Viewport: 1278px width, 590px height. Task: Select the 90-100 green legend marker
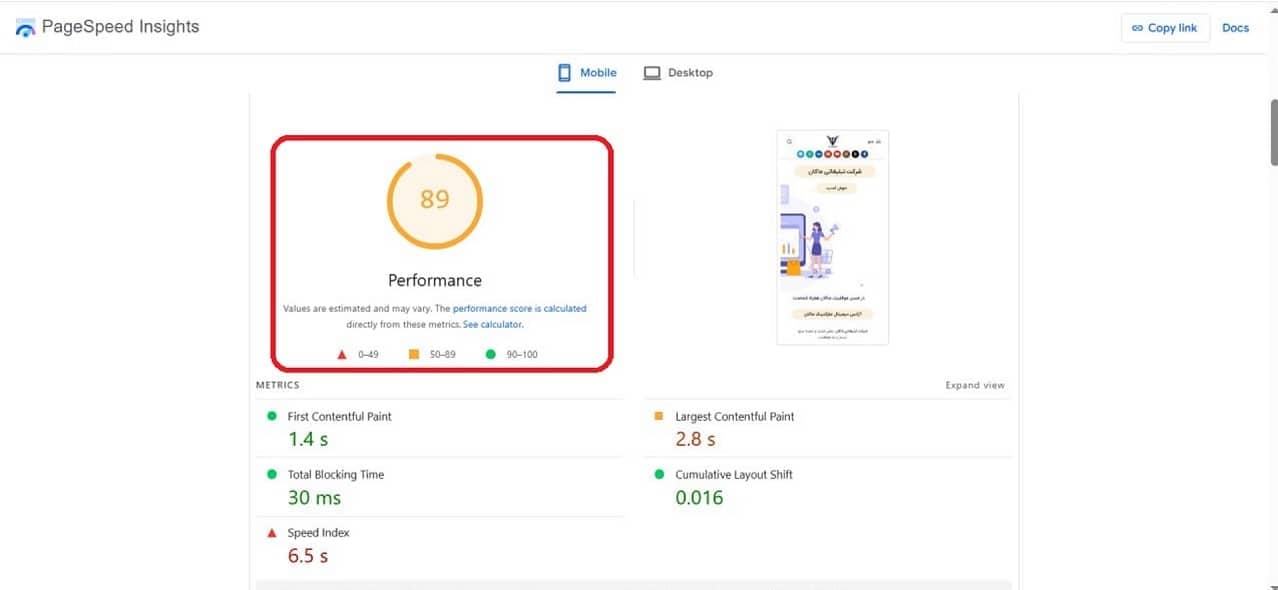pyautogui.click(x=489, y=354)
